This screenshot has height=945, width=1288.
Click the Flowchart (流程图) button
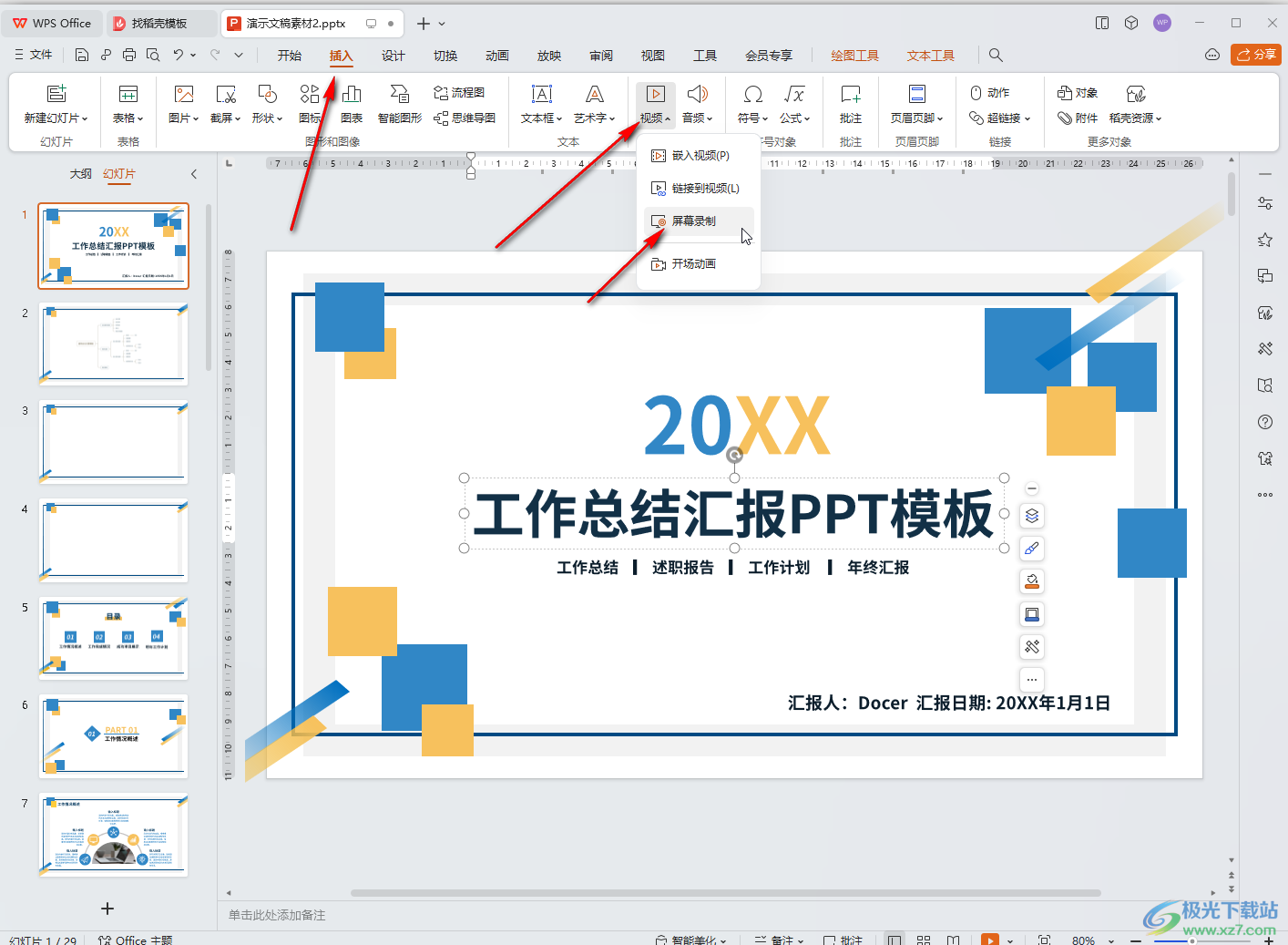459,93
